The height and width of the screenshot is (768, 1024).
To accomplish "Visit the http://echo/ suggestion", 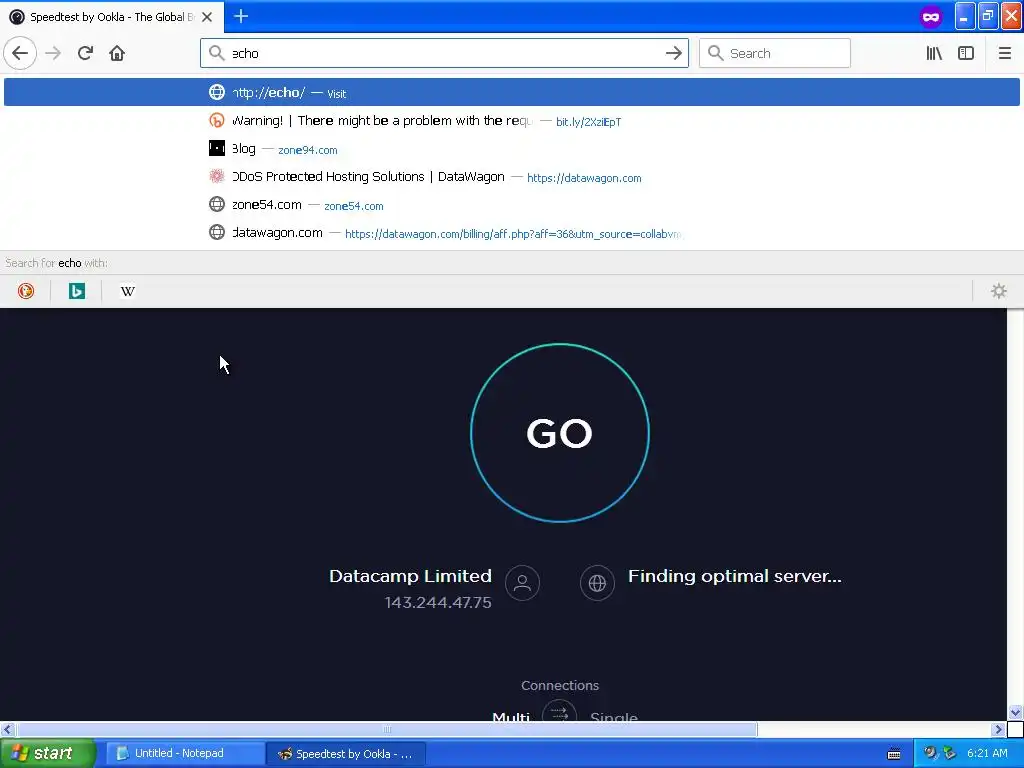I will (x=512, y=92).
